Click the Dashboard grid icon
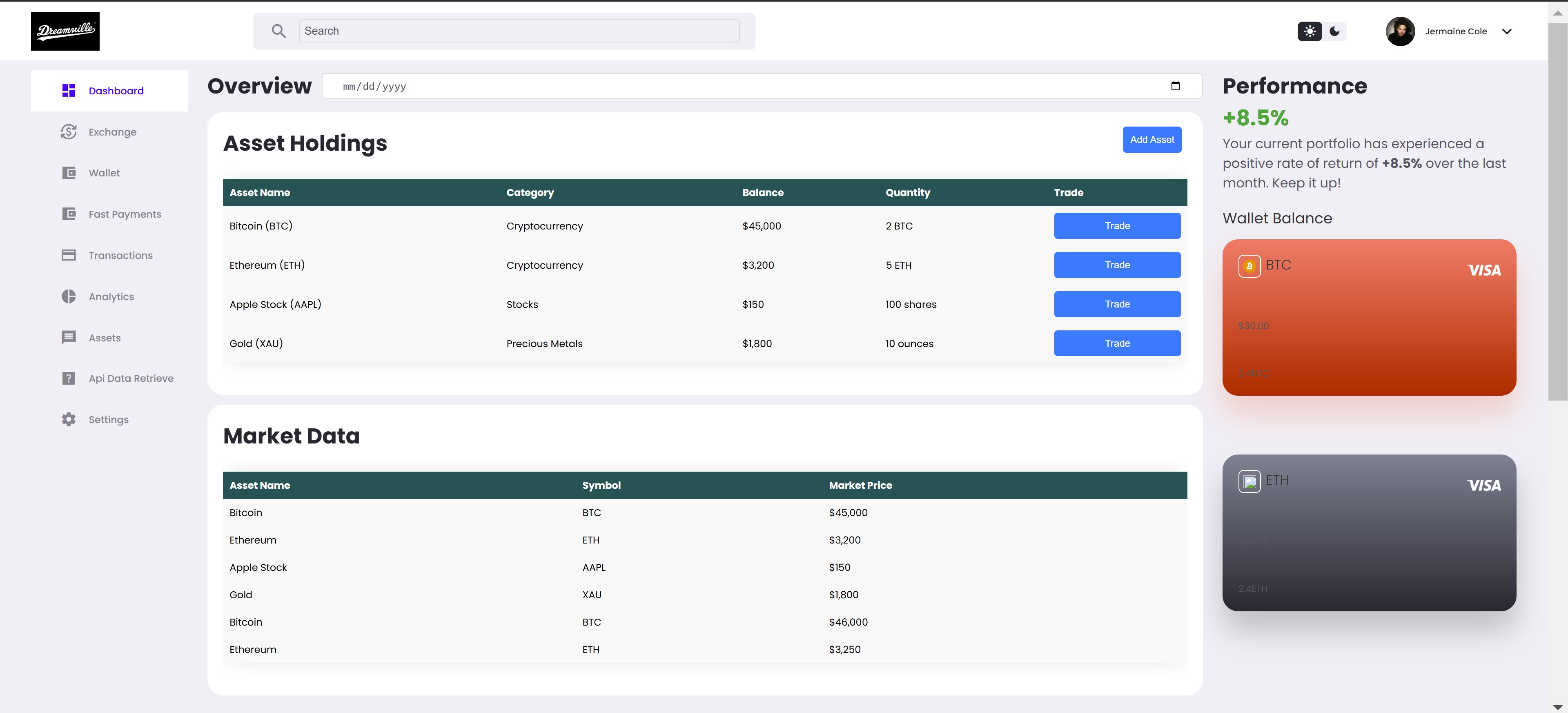The image size is (1568, 713). point(69,91)
